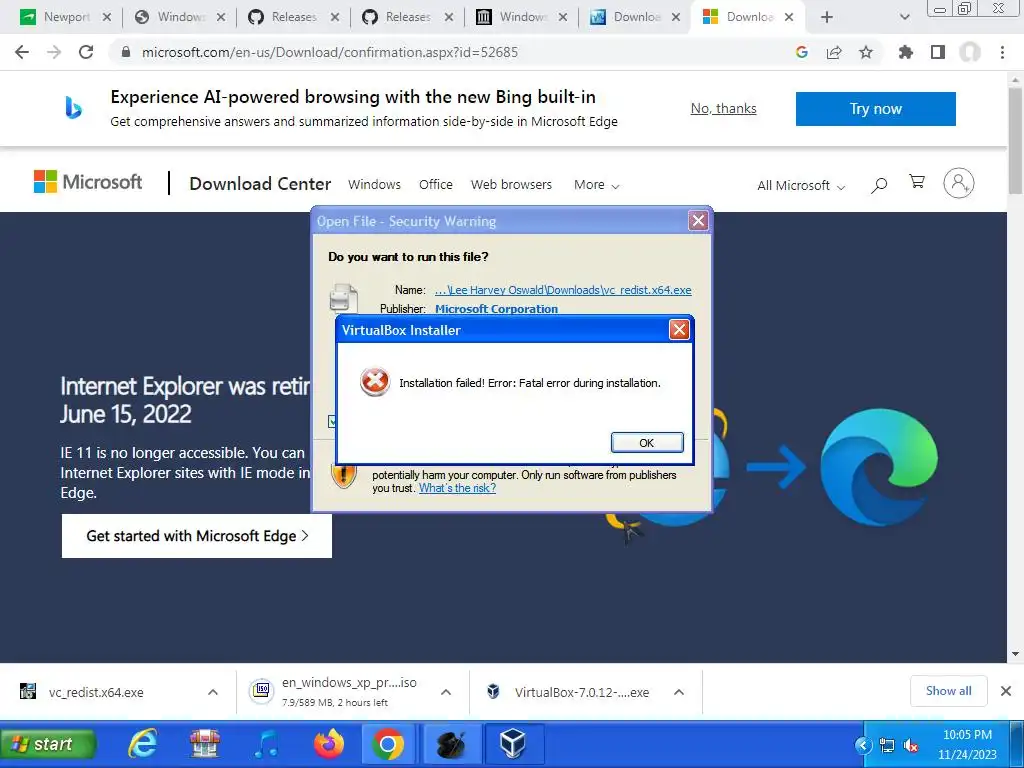Screen dimensions: 1024x768
Task: Click OK in VirtualBox Installer dialog
Action: click(647, 443)
